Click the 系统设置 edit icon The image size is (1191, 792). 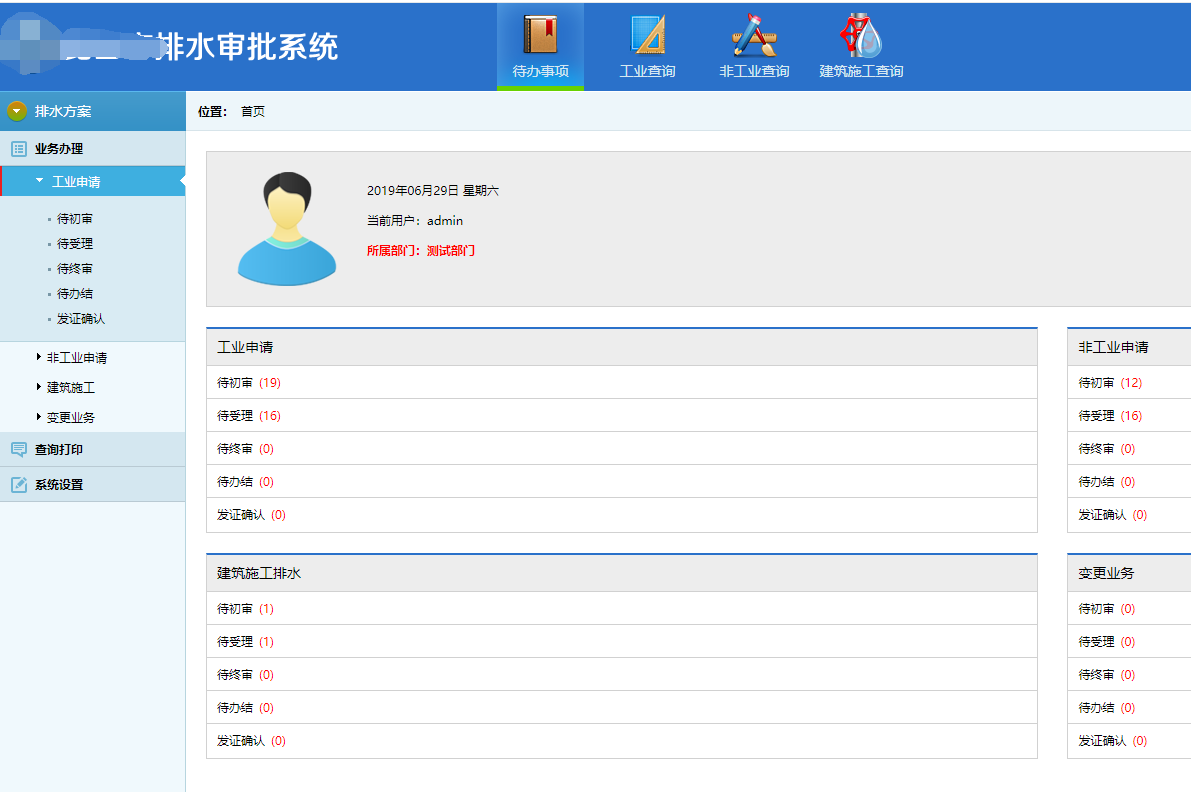coord(19,485)
